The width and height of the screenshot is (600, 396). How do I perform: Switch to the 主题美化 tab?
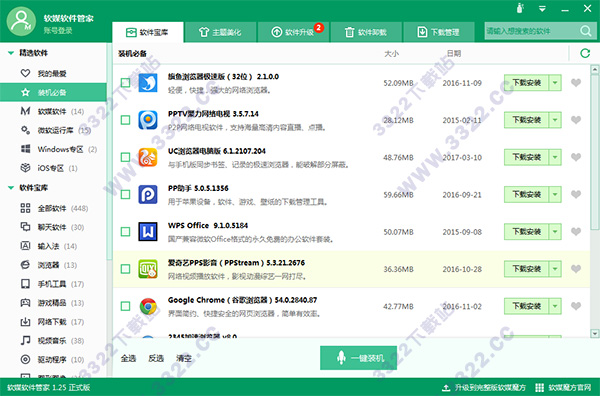220,32
